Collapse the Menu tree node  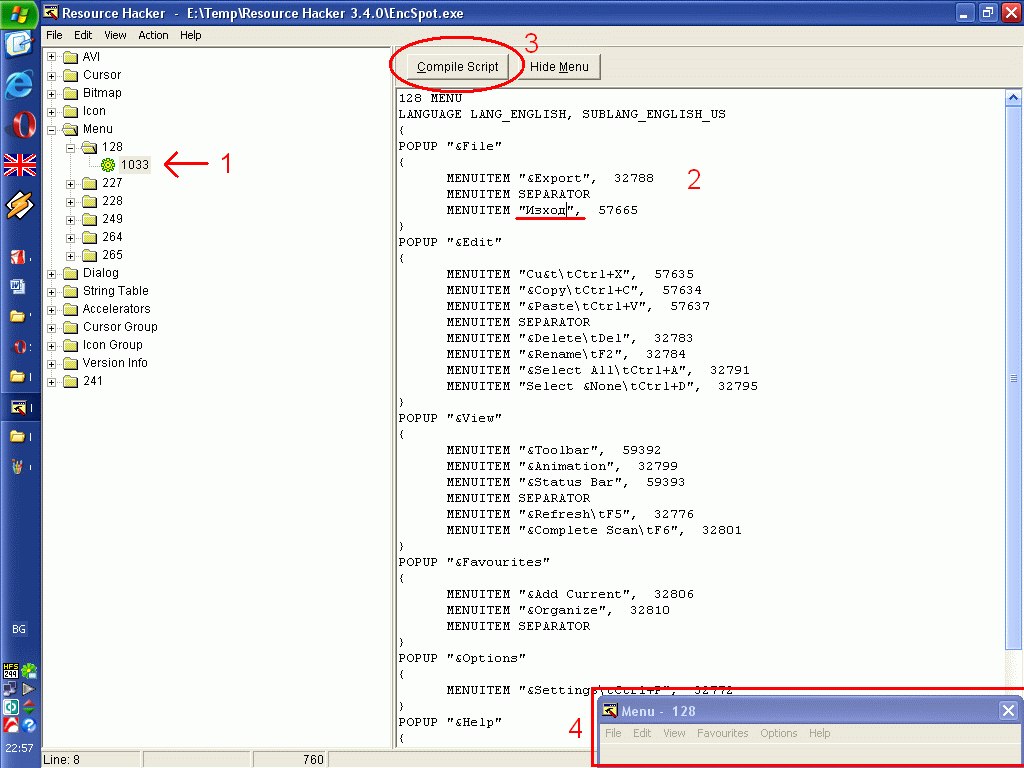52,130
